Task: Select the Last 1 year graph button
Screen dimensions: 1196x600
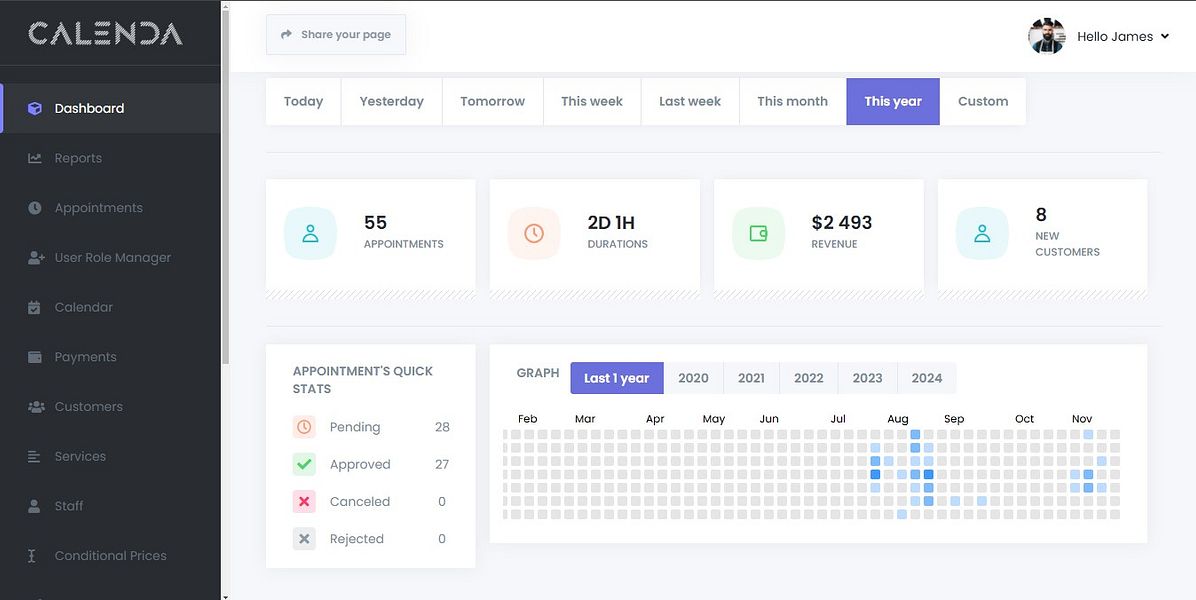Action: click(x=616, y=378)
